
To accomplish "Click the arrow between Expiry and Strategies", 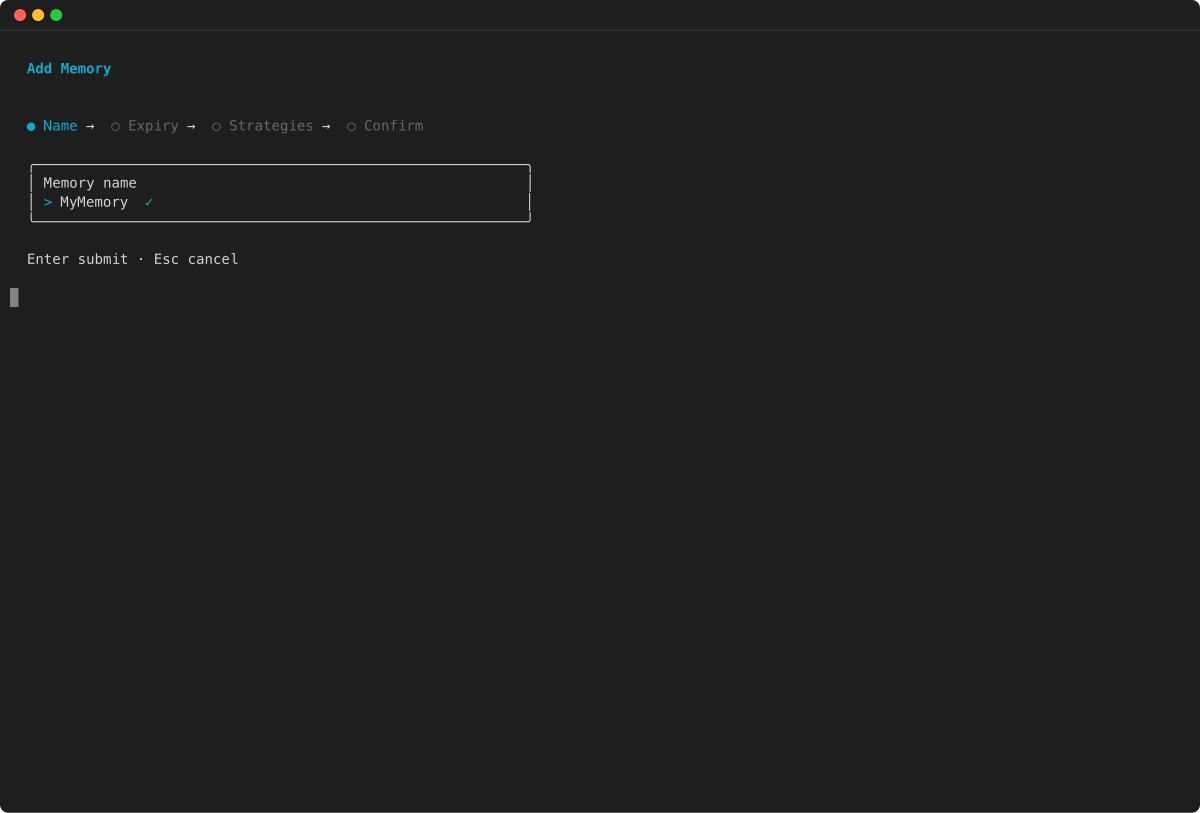I will click(x=191, y=125).
